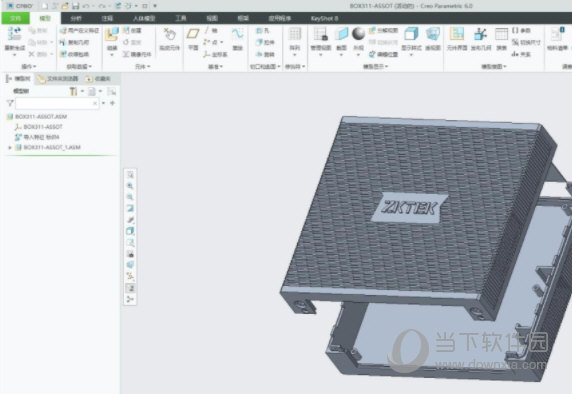Click the Regenerate icon in the ribbon

click(15, 34)
